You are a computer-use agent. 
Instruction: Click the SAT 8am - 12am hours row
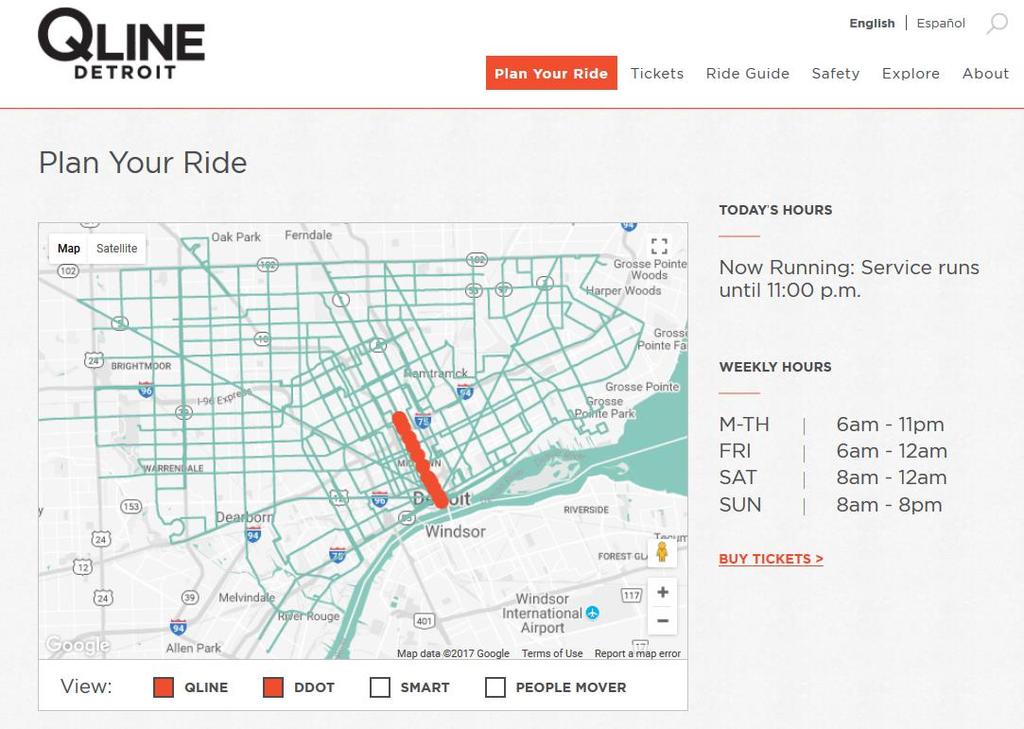(833, 478)
